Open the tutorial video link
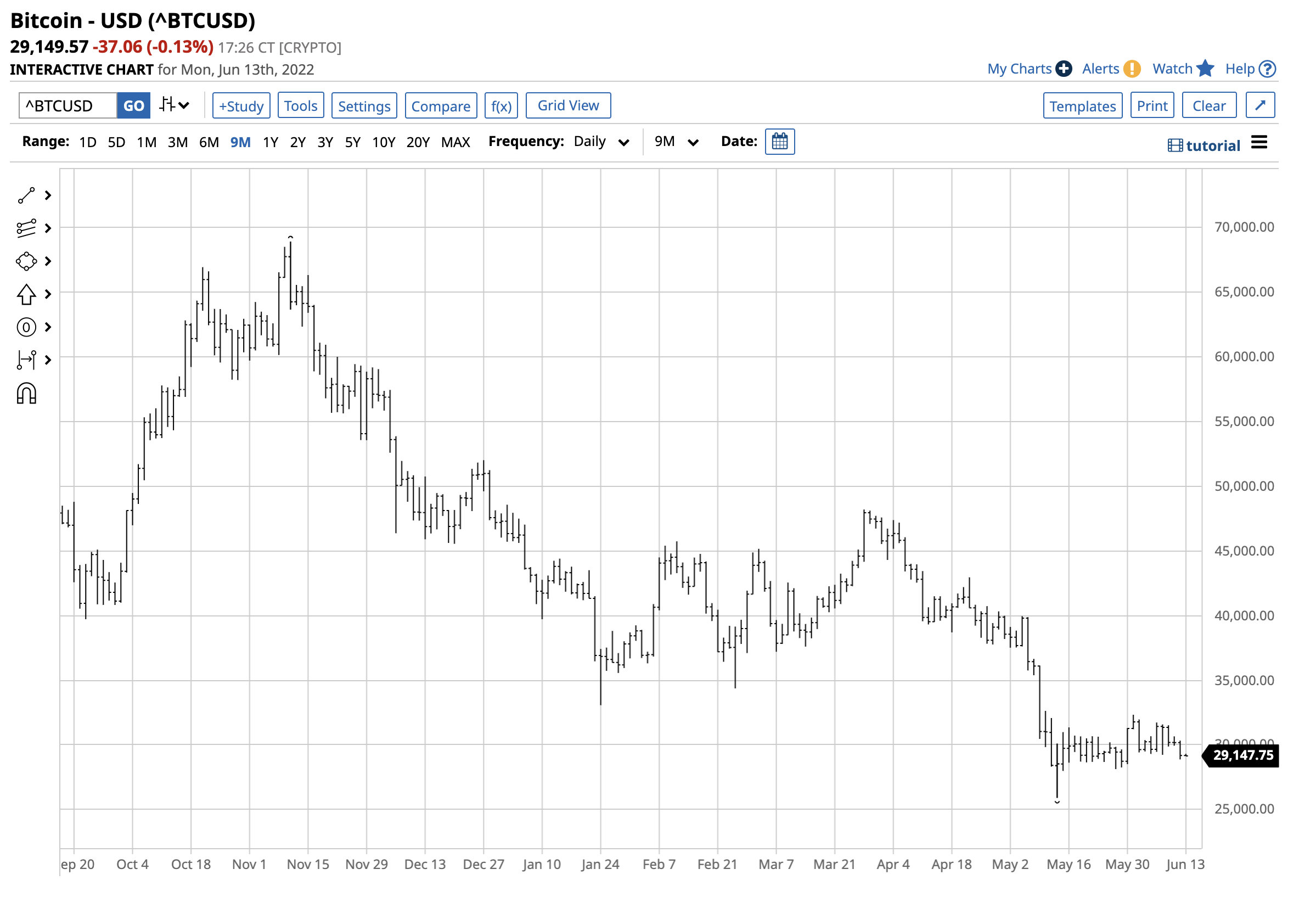 tap(1205, 146)
